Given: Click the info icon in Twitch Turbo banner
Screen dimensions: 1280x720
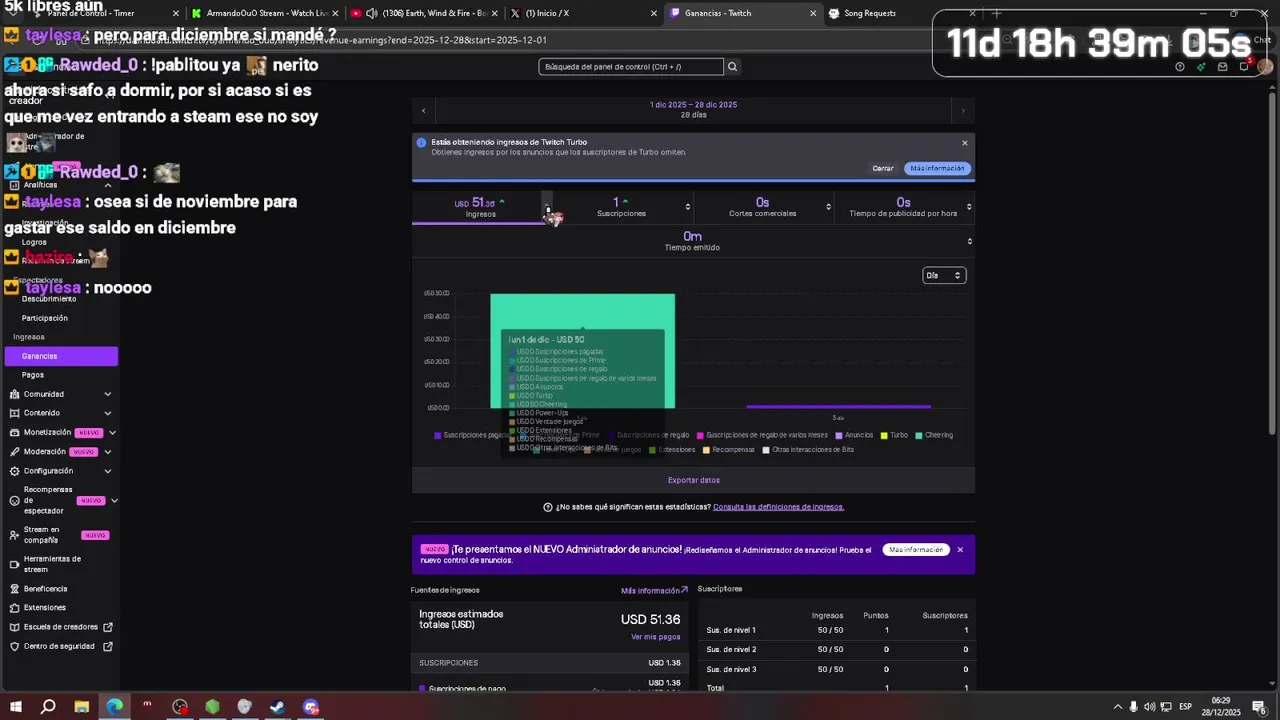Looking at the screenshot, I should tap(421, 143).
